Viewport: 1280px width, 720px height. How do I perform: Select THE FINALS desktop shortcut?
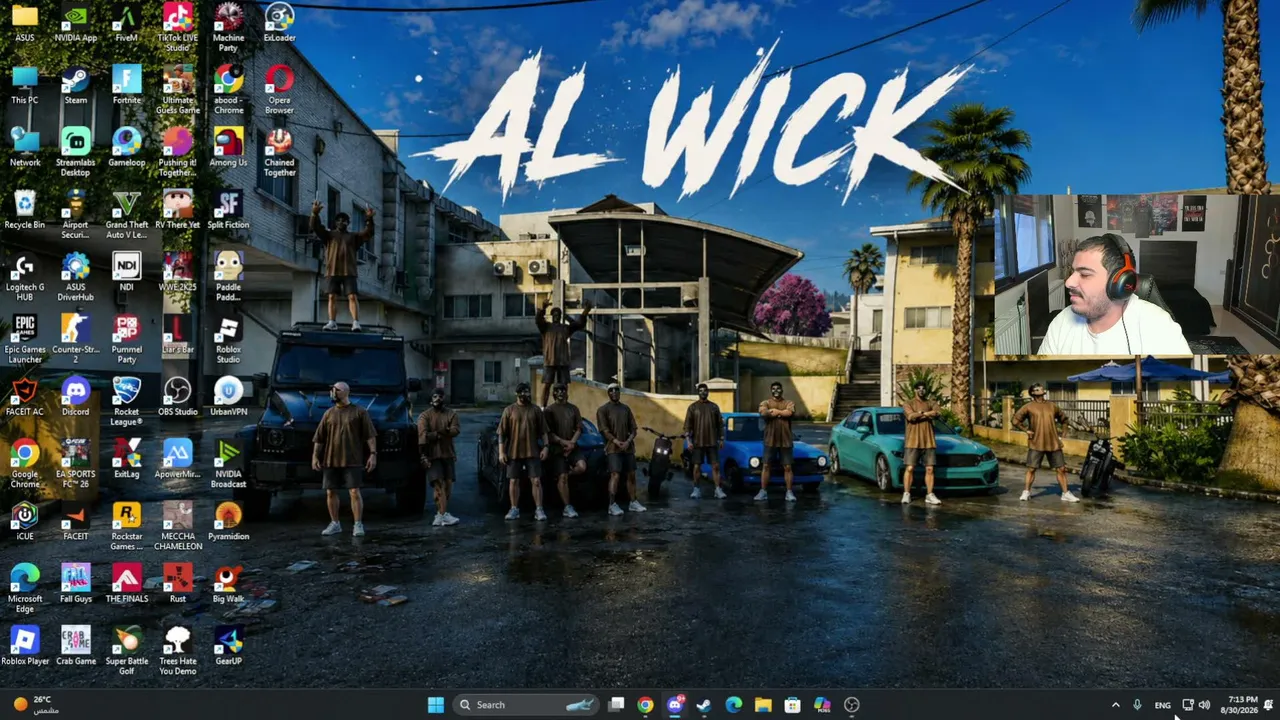click(127, 584)
